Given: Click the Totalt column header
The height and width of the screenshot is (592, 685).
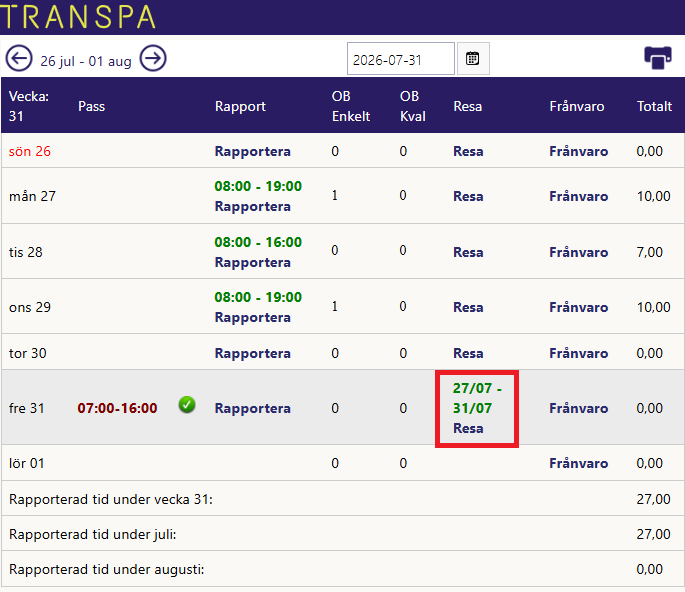Looking at the screenshot, I should pos(654,106).
